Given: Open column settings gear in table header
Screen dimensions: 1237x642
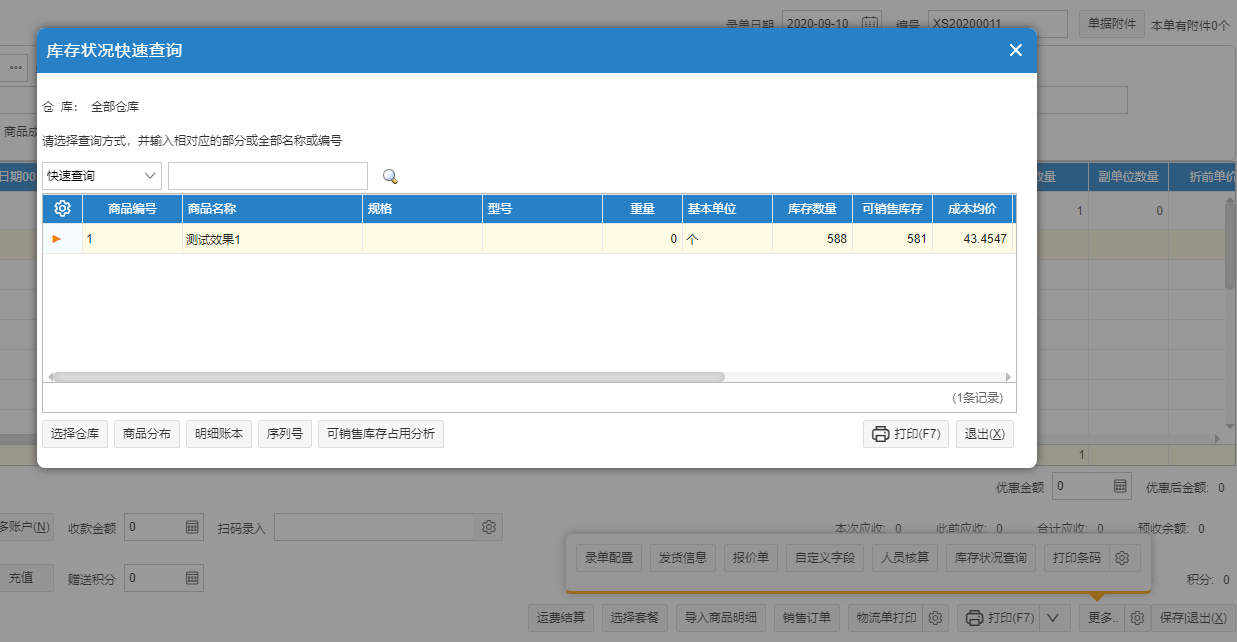Looking at the screenshot, I should (x=62, y=208).
